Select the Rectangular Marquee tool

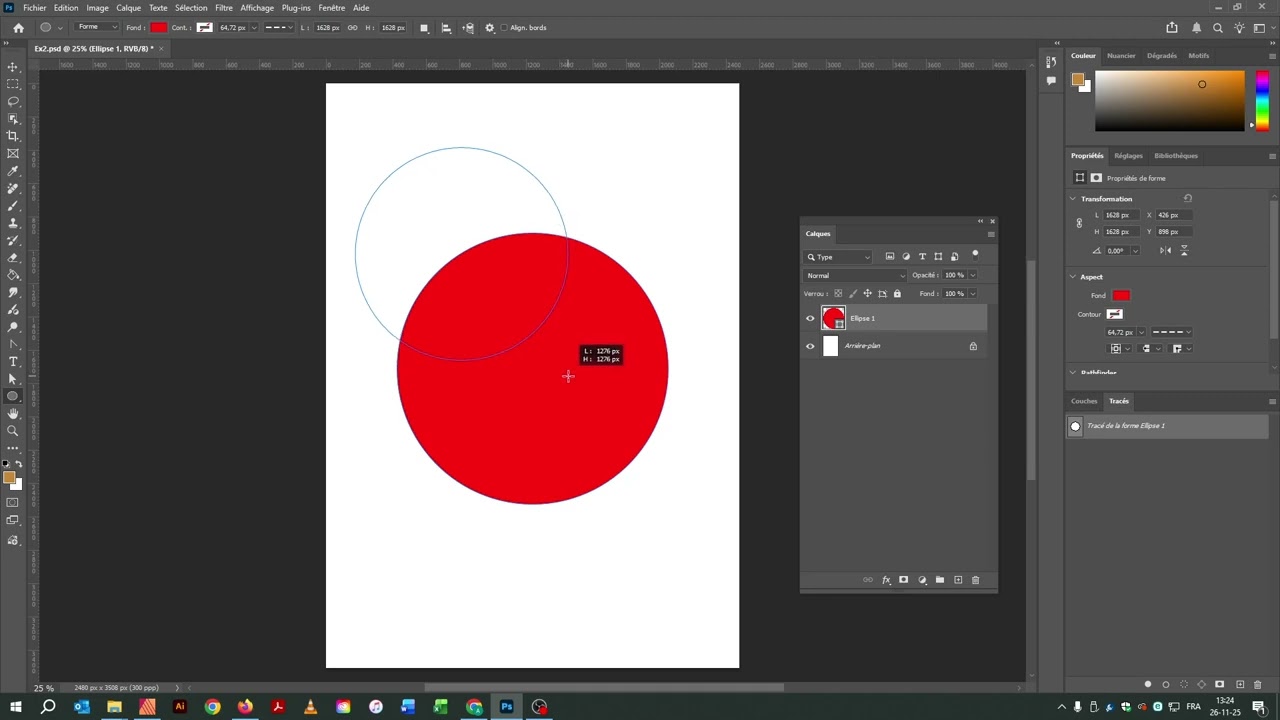click(13, 84)
